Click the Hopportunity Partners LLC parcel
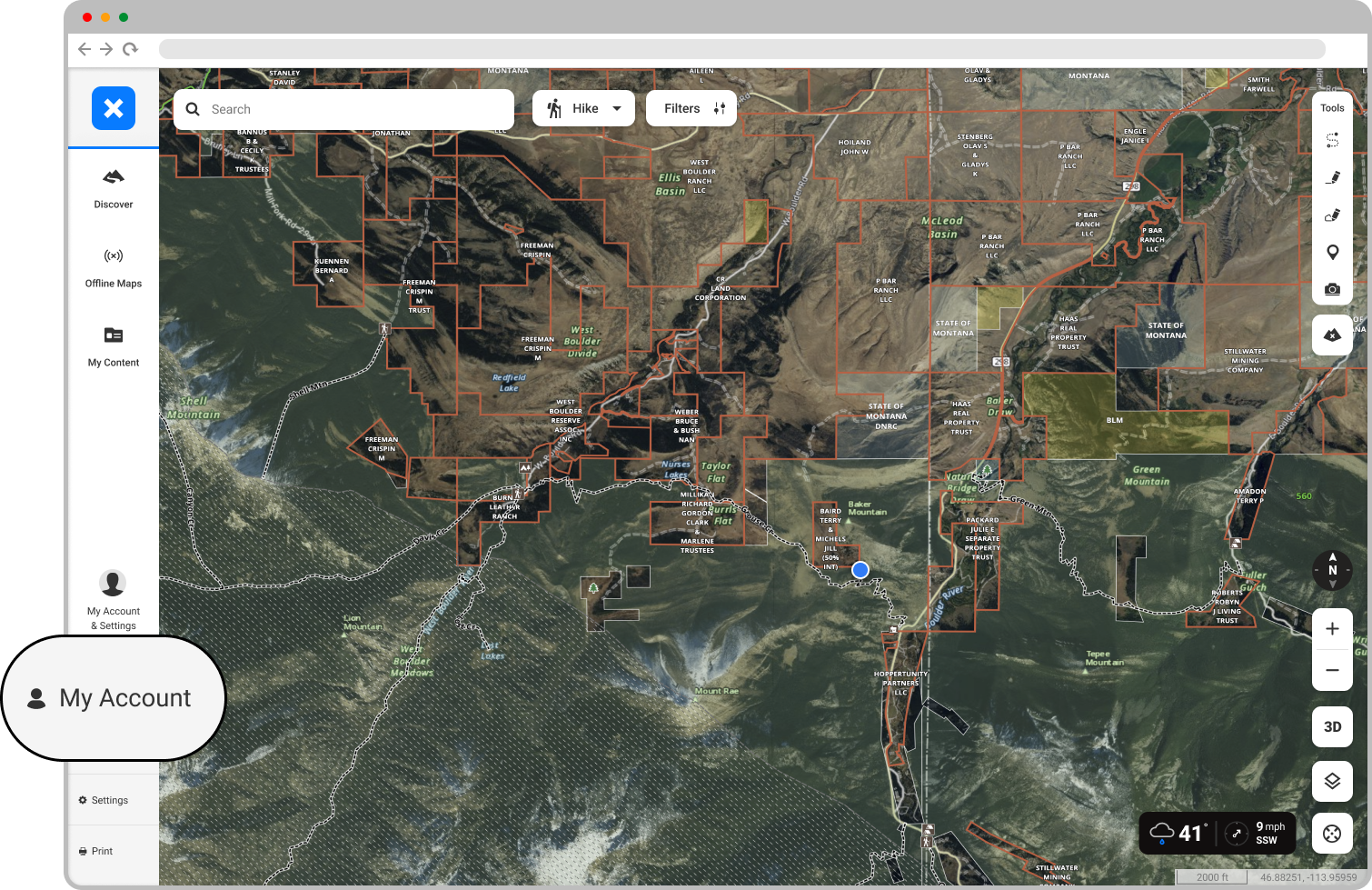This screenshot has height=890, width=1372. (900, 683)
